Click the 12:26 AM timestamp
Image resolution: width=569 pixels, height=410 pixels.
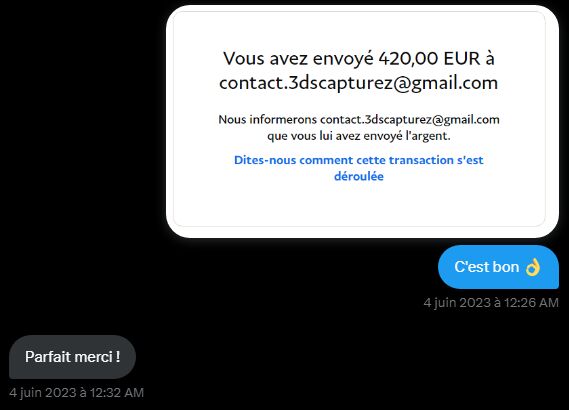click(531, 303)
